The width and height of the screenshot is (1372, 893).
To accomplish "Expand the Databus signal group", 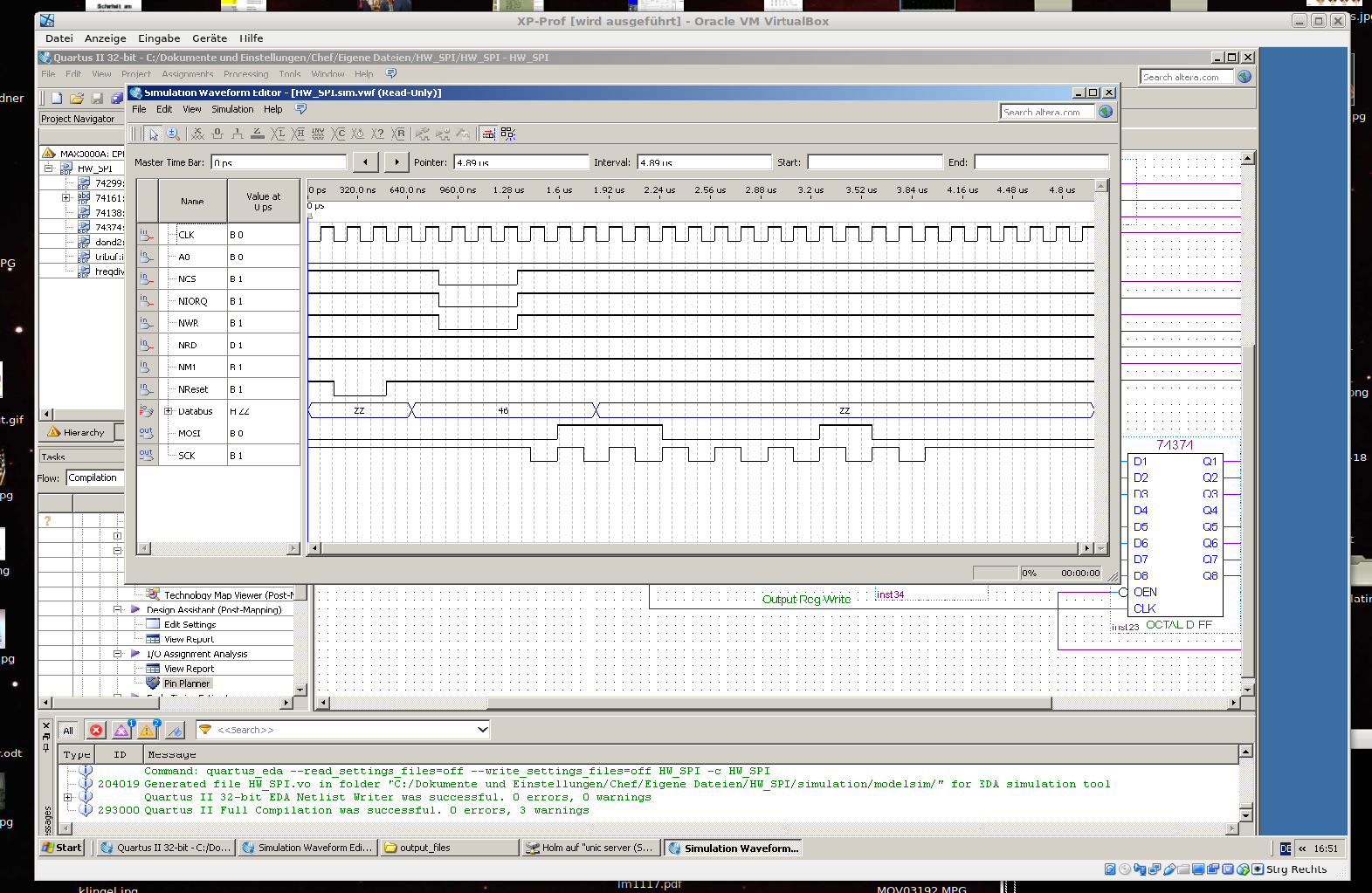I will coord(169,411).
